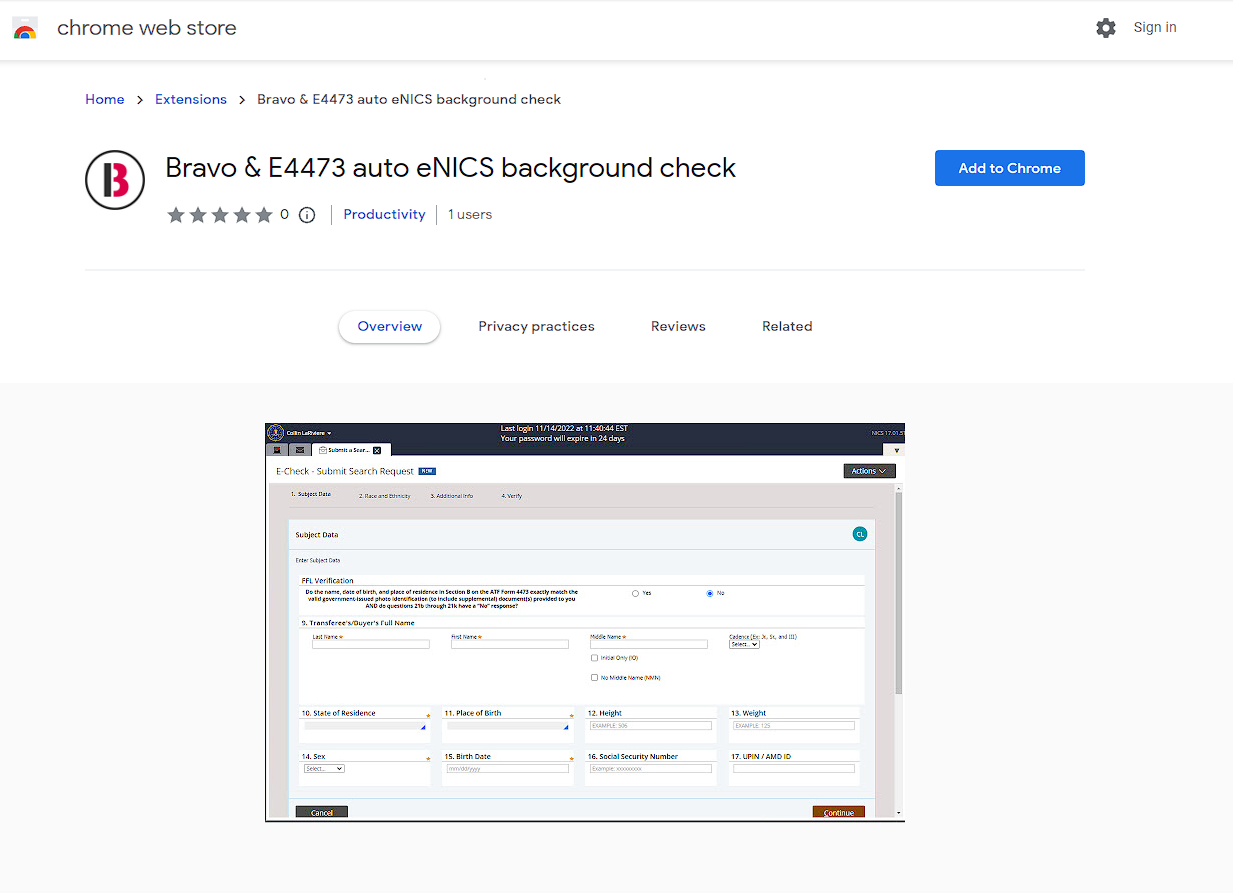Open the settings gear menu
Viewport: 1233px width, 896px height.
[1106, 28]
